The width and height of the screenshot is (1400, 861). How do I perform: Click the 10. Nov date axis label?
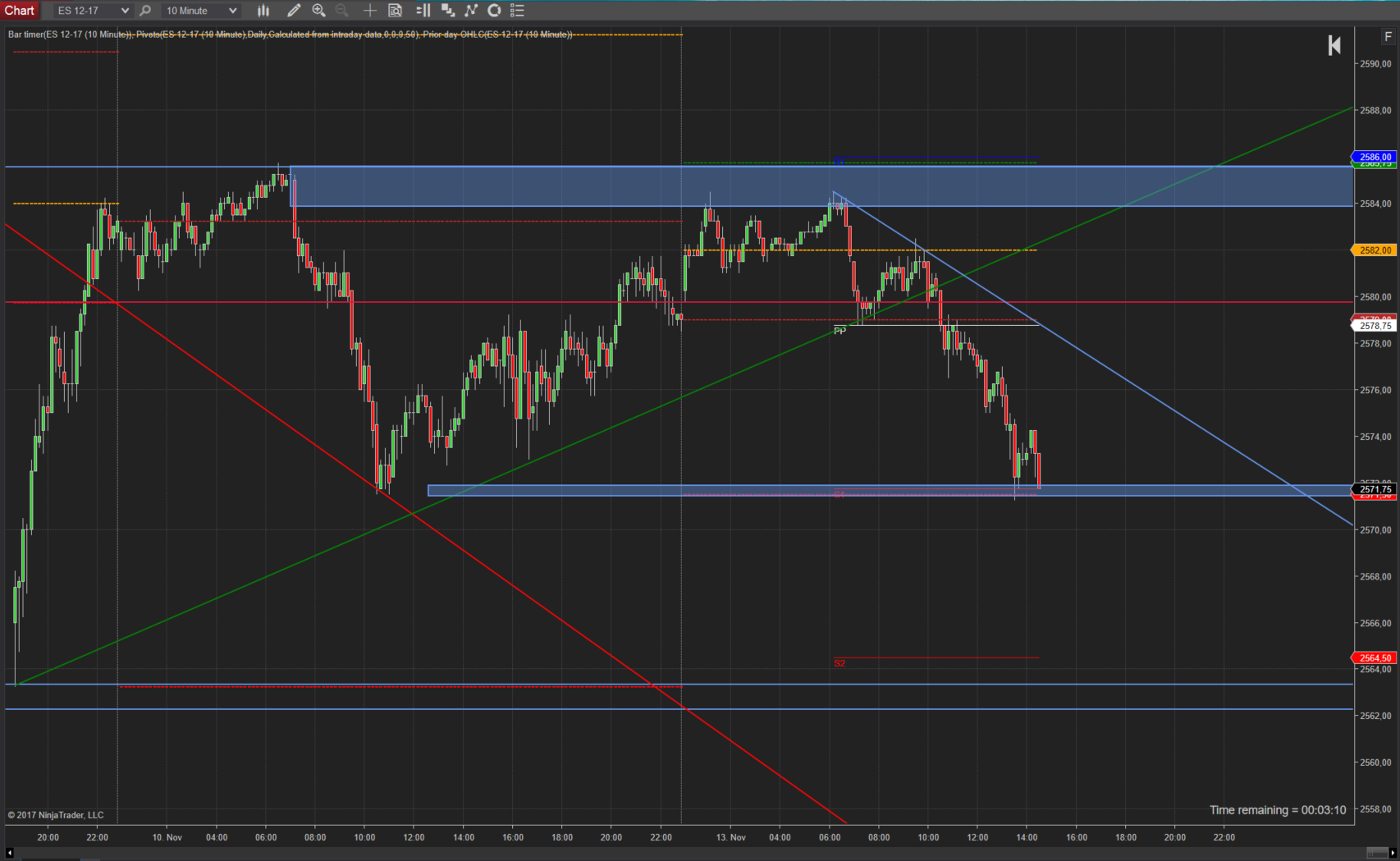(x=167, y=837)
